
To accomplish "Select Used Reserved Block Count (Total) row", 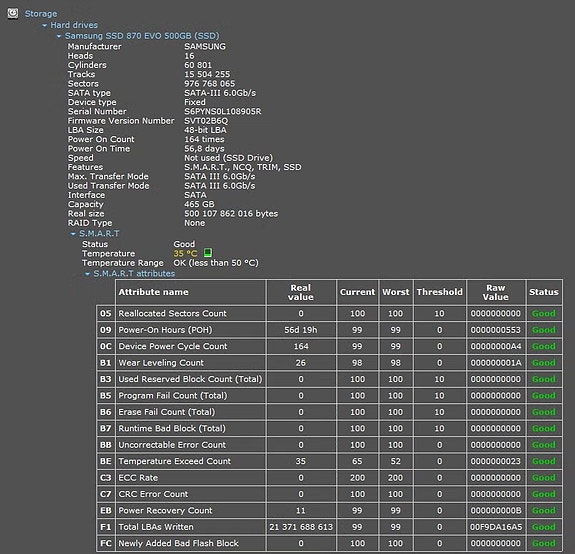I will (x=329, y=379).
